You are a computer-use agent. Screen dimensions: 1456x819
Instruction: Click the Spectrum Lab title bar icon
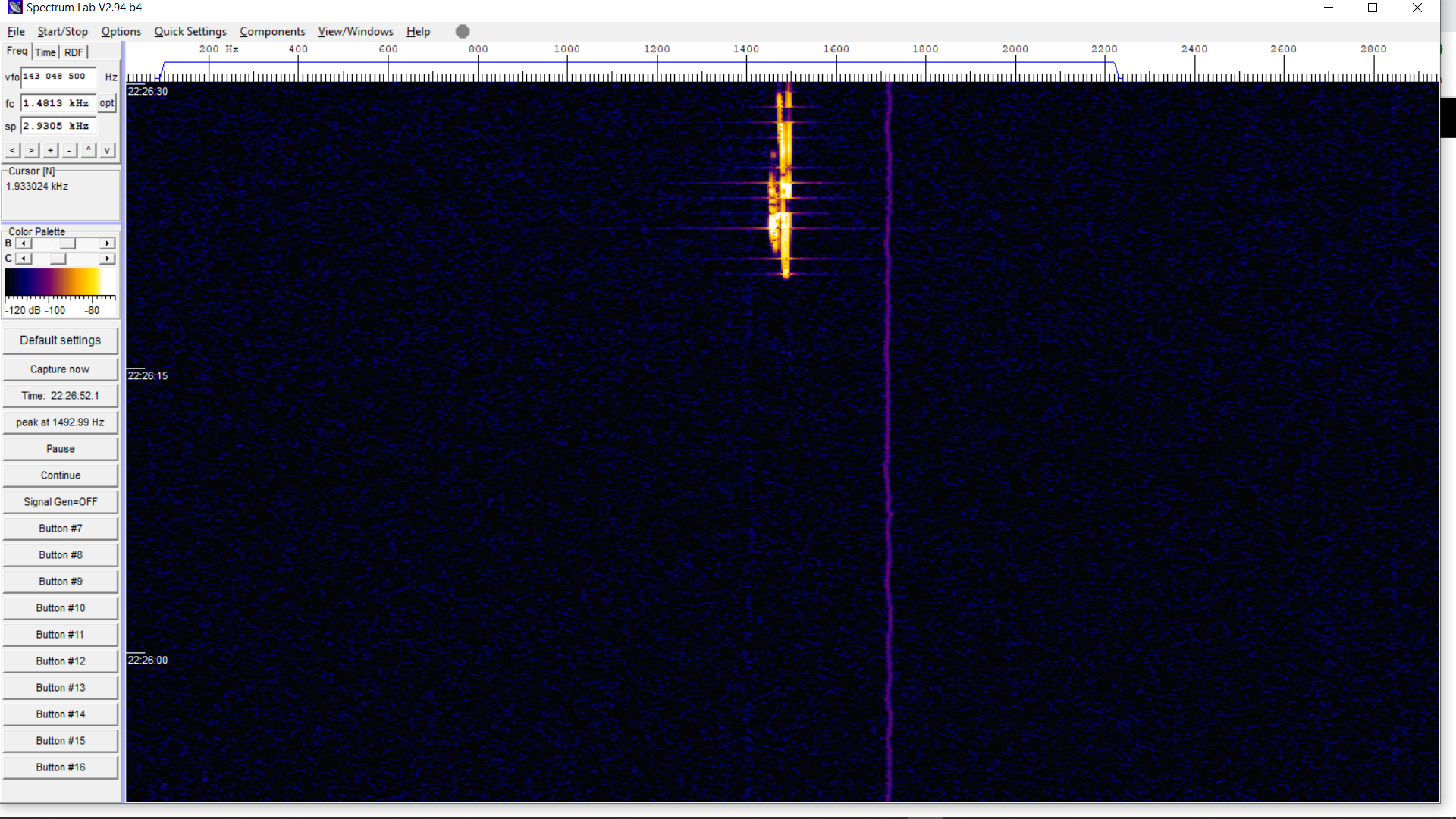tap(14, 8)
